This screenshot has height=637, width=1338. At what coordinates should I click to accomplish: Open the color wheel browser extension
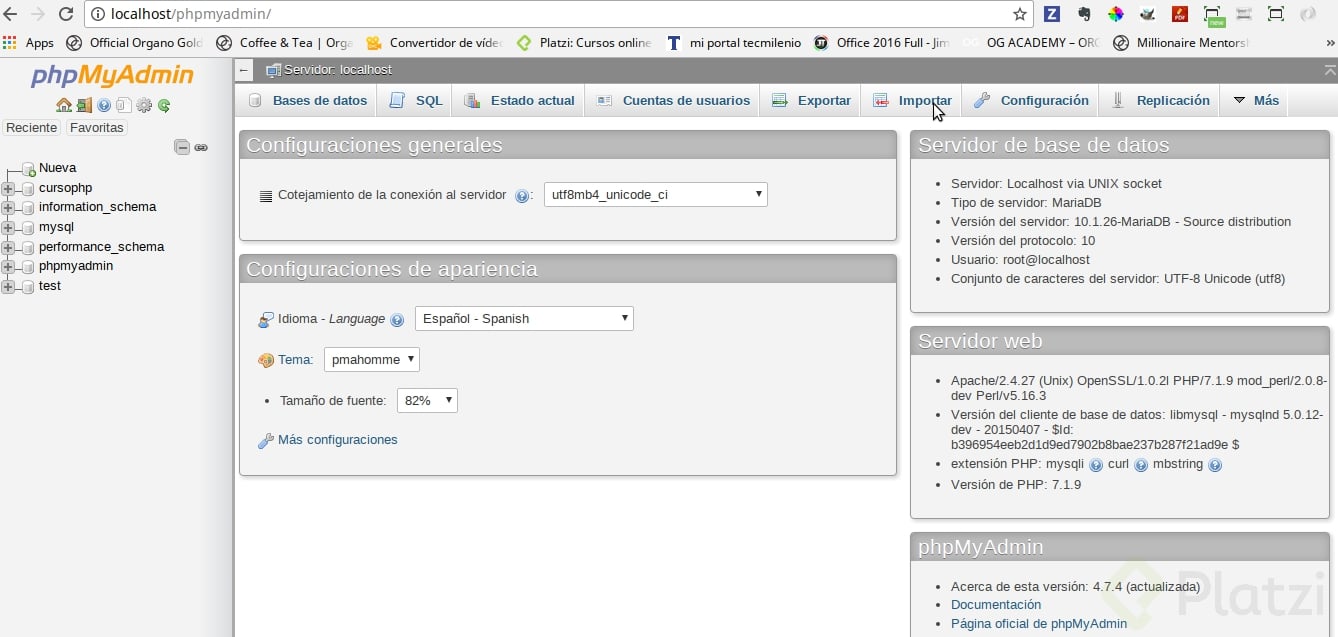pos(1115,14)
